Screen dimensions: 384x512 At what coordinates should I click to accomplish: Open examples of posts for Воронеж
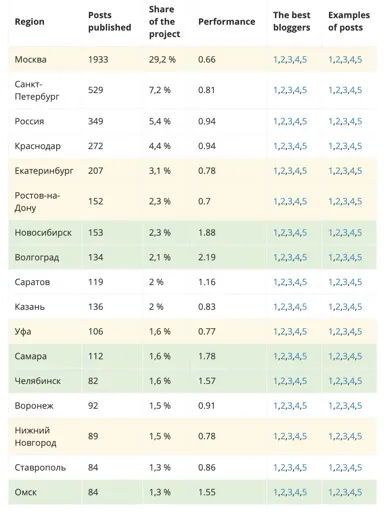[345, 406]
